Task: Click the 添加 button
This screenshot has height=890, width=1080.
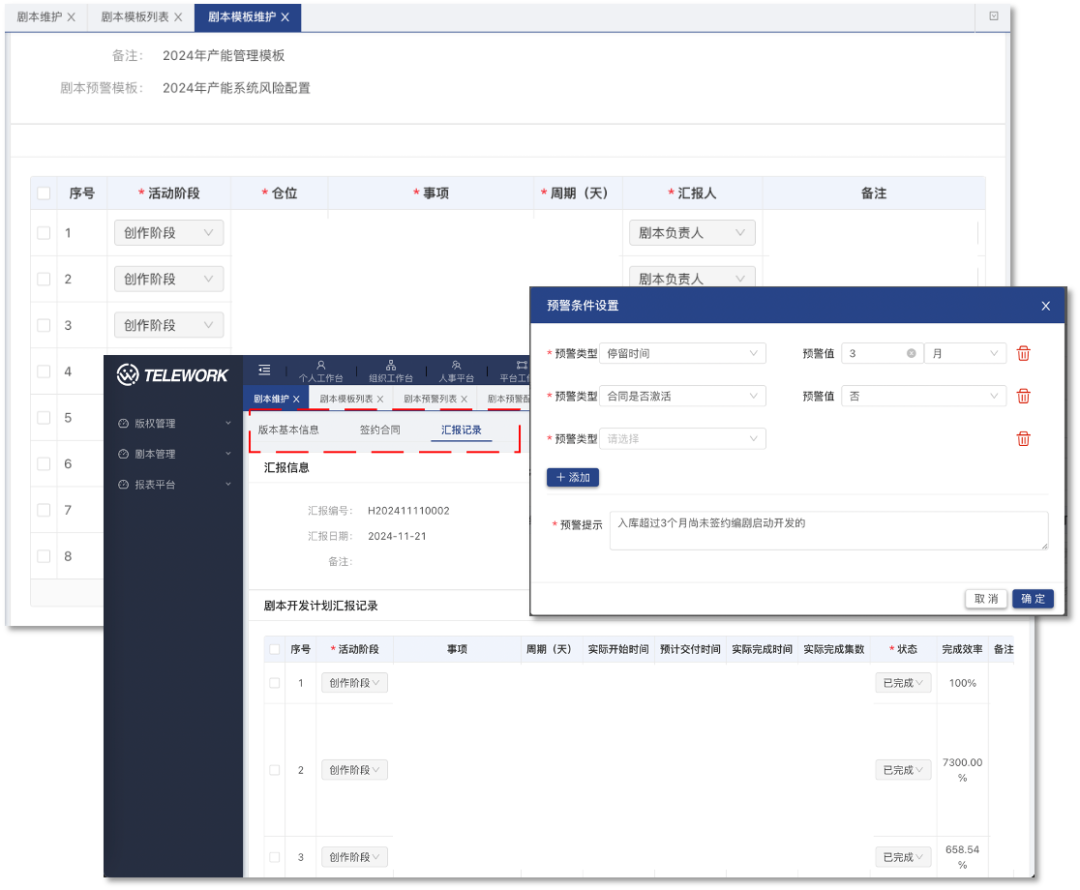Action: 573,477
